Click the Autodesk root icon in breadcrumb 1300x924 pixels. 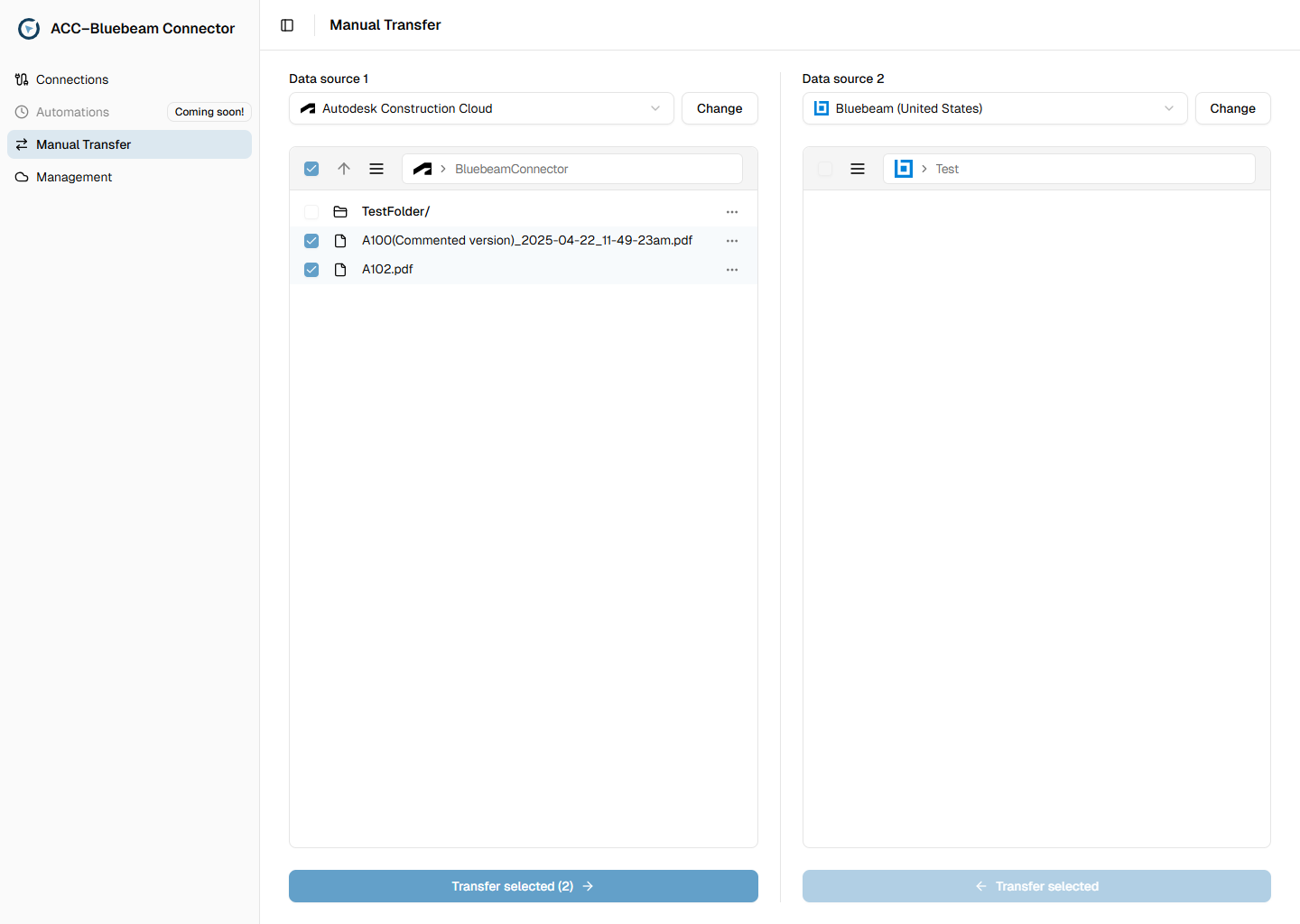pos(422,169)
